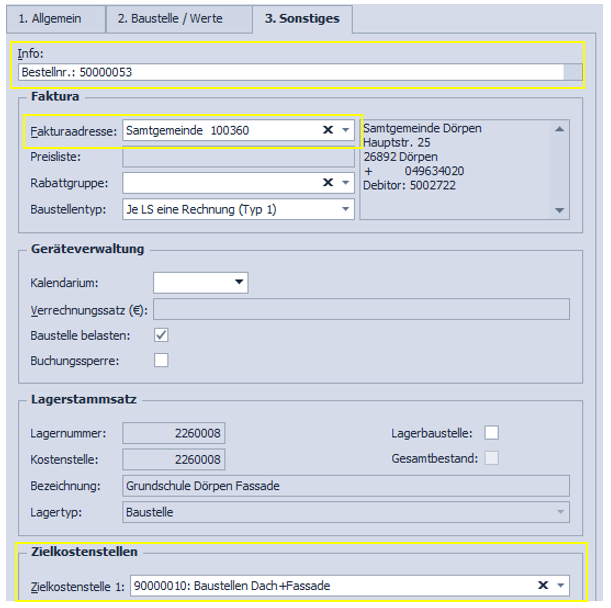Check the Lagerbaustelle checkbox
Screen dimensions: 611x608
click(491, 432)
